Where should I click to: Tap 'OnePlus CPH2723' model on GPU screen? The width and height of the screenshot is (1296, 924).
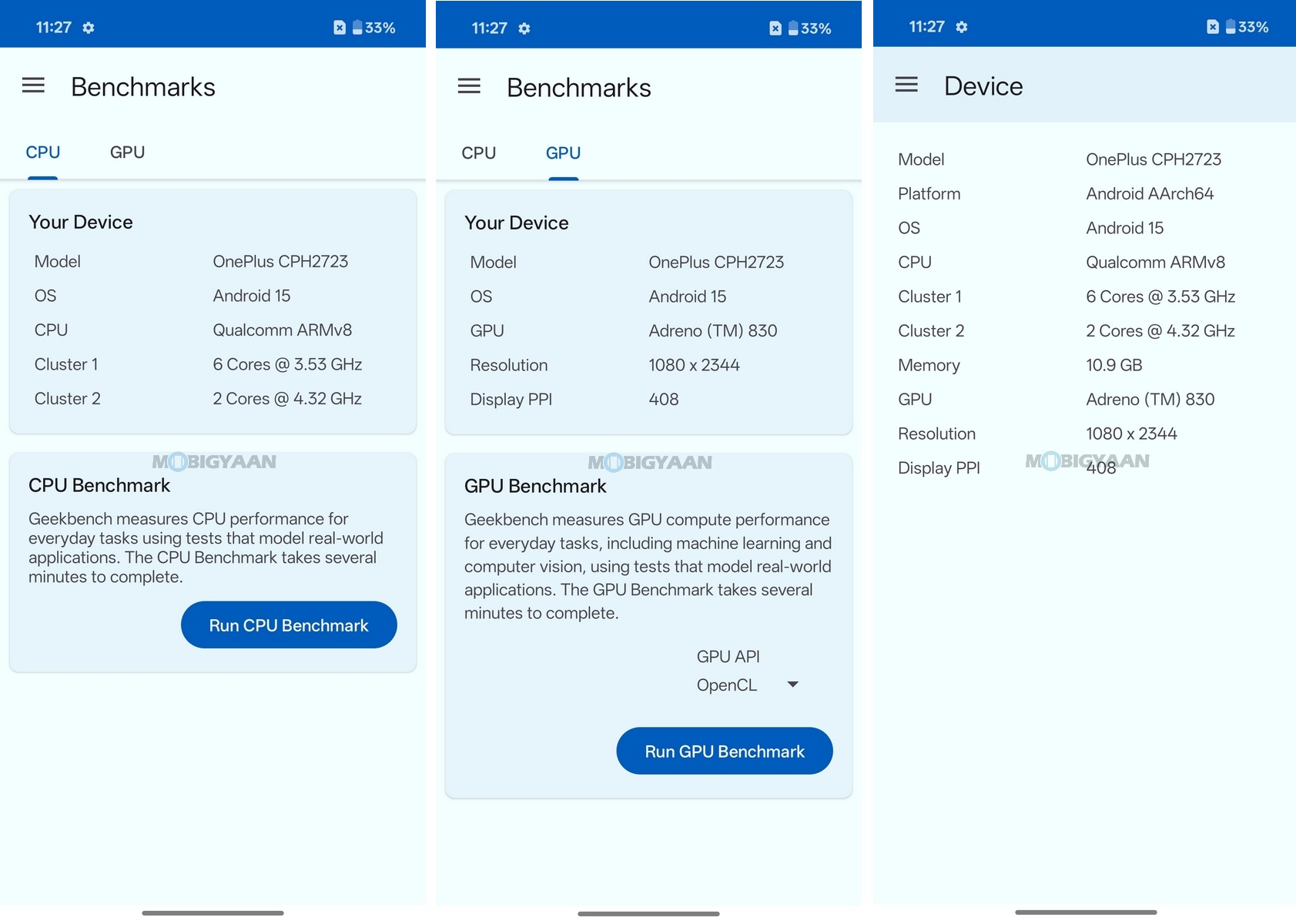pyautogui.click(x=716, y=262)
